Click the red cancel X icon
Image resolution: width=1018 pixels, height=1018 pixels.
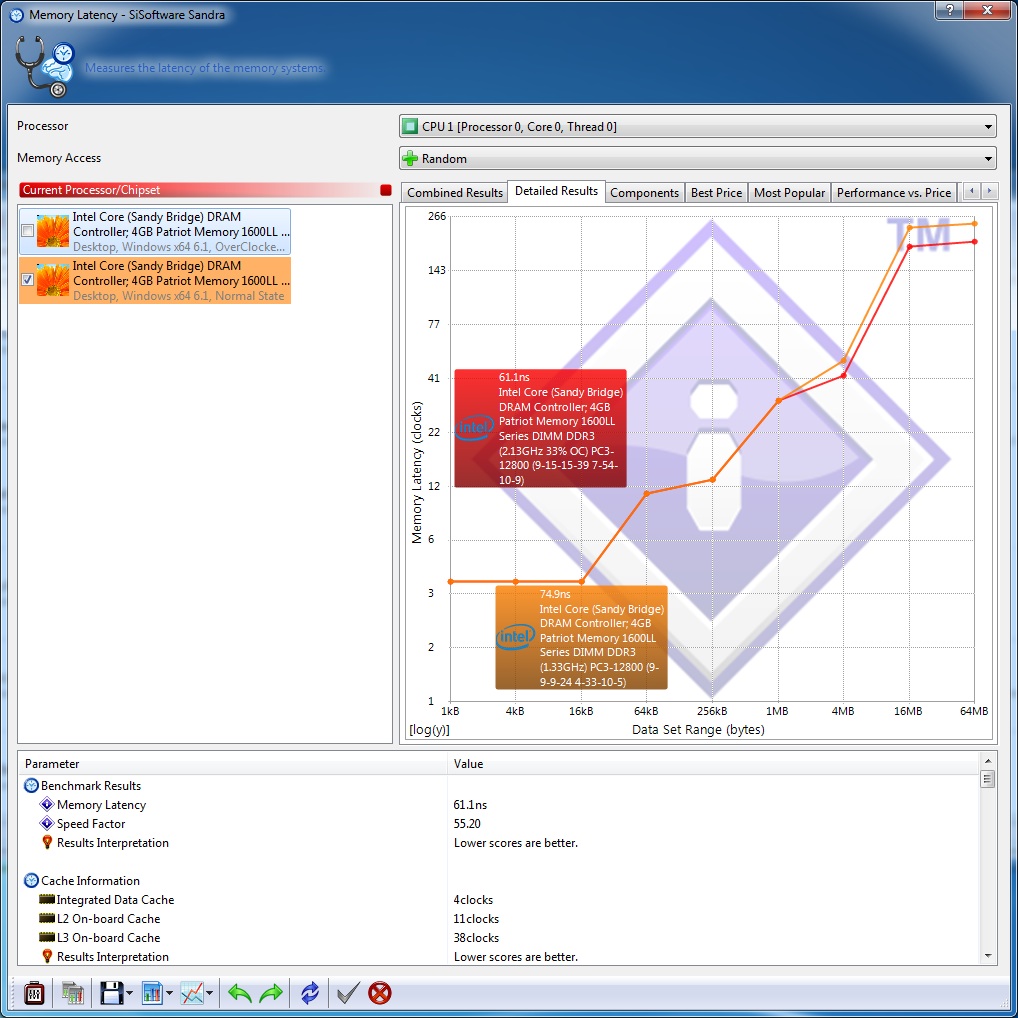coord(380,993)
